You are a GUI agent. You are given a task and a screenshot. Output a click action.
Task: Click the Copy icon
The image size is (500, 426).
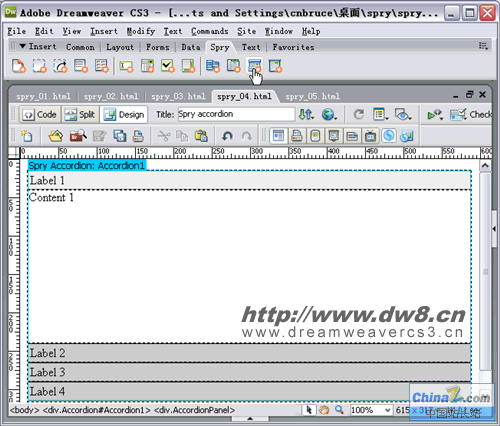click(182, 136)
